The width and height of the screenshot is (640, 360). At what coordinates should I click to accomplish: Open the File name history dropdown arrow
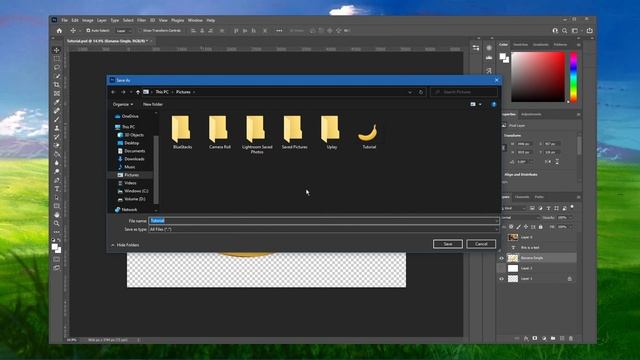(x=496, y=221)
